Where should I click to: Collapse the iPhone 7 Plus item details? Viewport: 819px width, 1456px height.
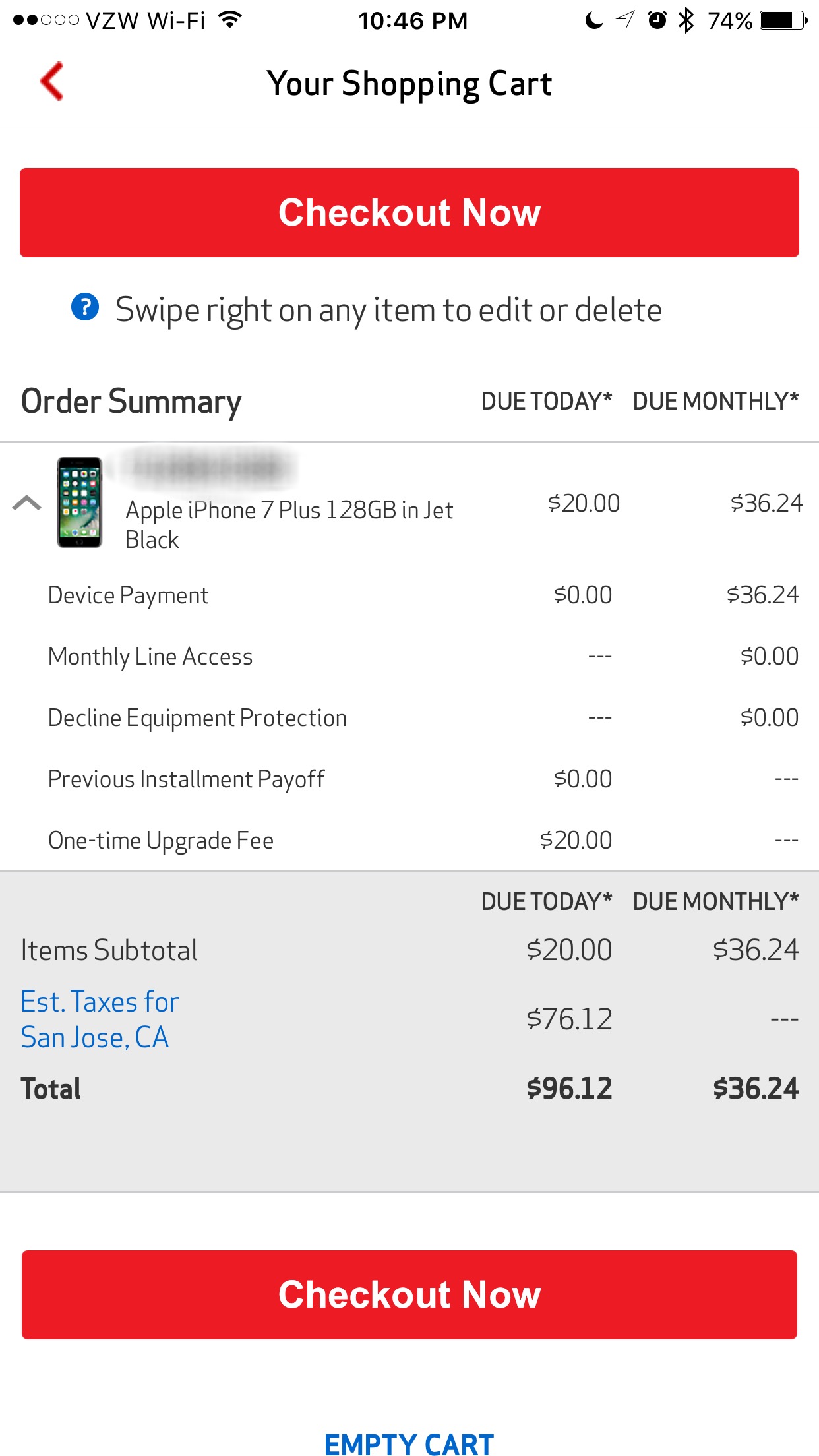coord(27,503)
